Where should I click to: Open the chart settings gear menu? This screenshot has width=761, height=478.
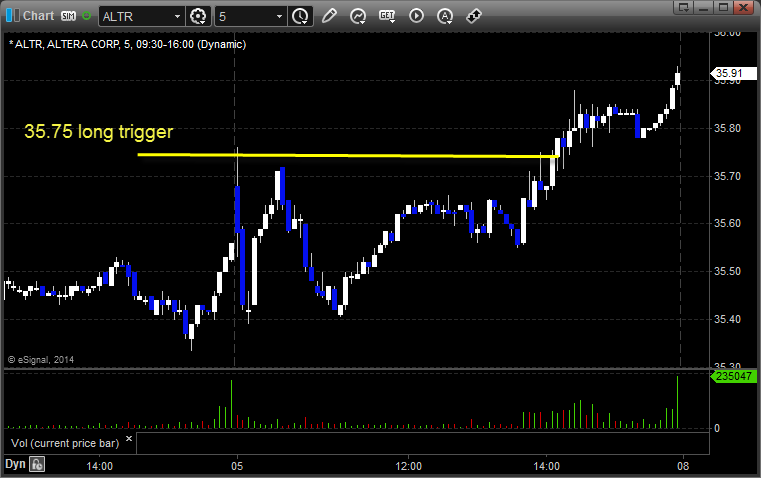pyautogui.click(x=198, y=16)
